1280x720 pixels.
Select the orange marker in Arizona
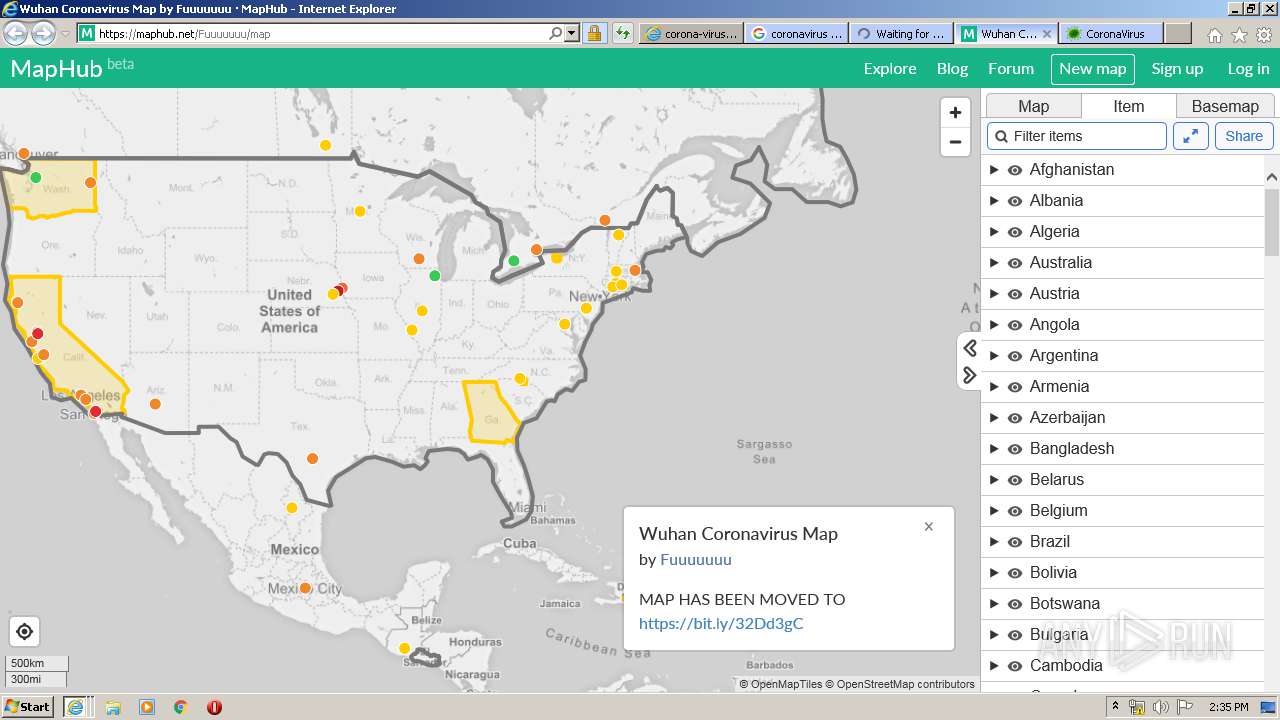(x=155, y=404)
